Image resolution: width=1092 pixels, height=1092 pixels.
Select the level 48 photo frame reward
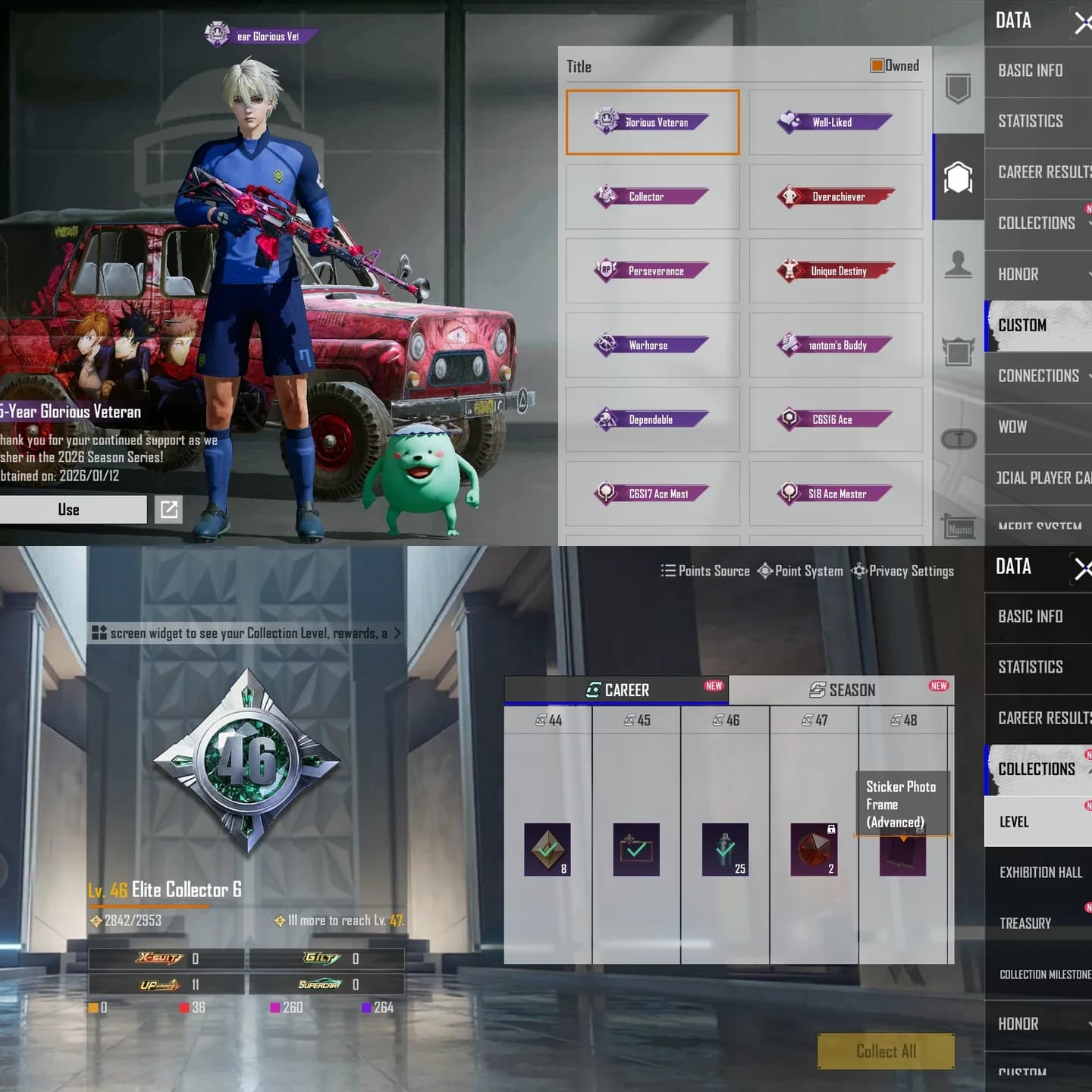click(x=902, y=855)
